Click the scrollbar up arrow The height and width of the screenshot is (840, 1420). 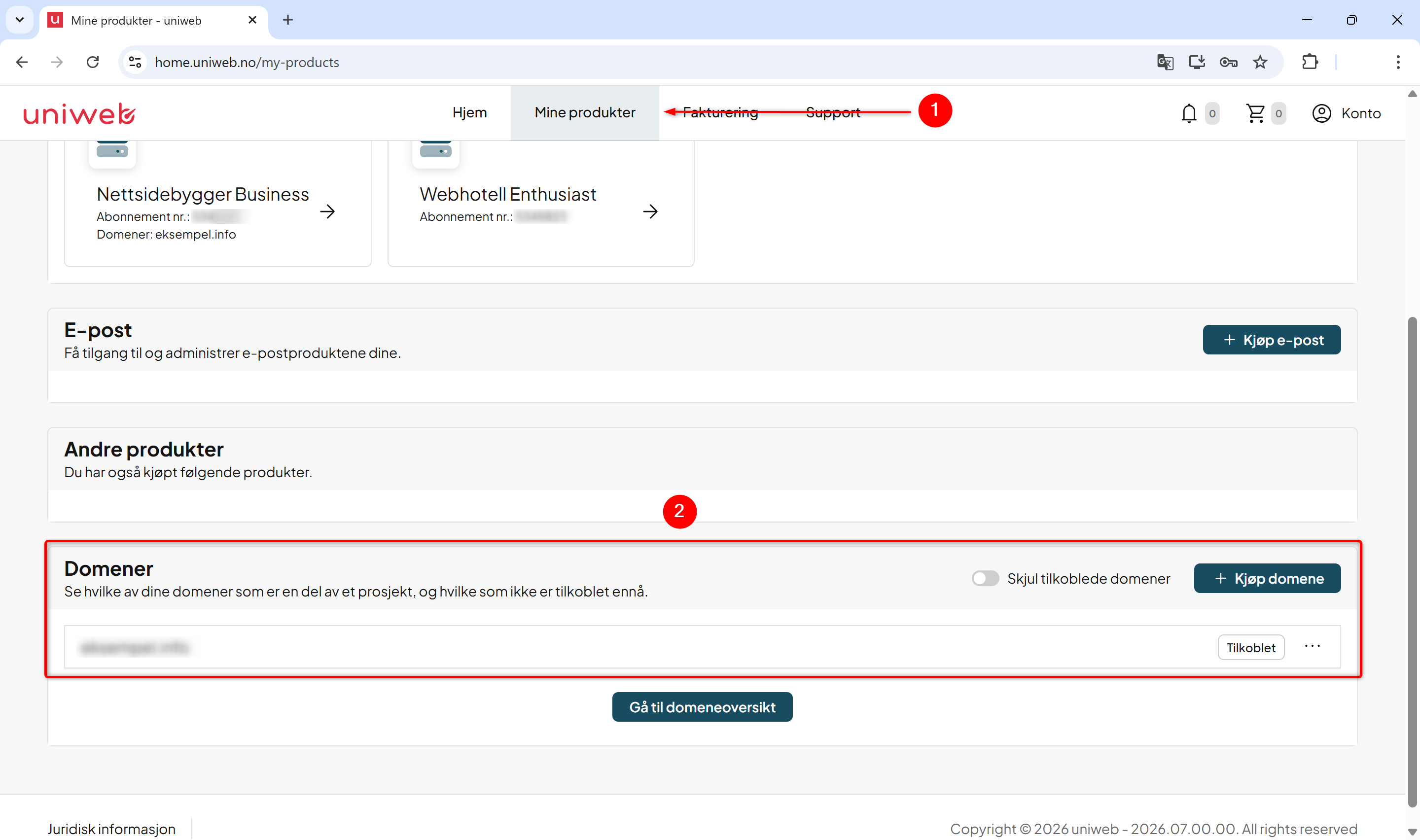pyautogui.click(x=1412, y=93)
